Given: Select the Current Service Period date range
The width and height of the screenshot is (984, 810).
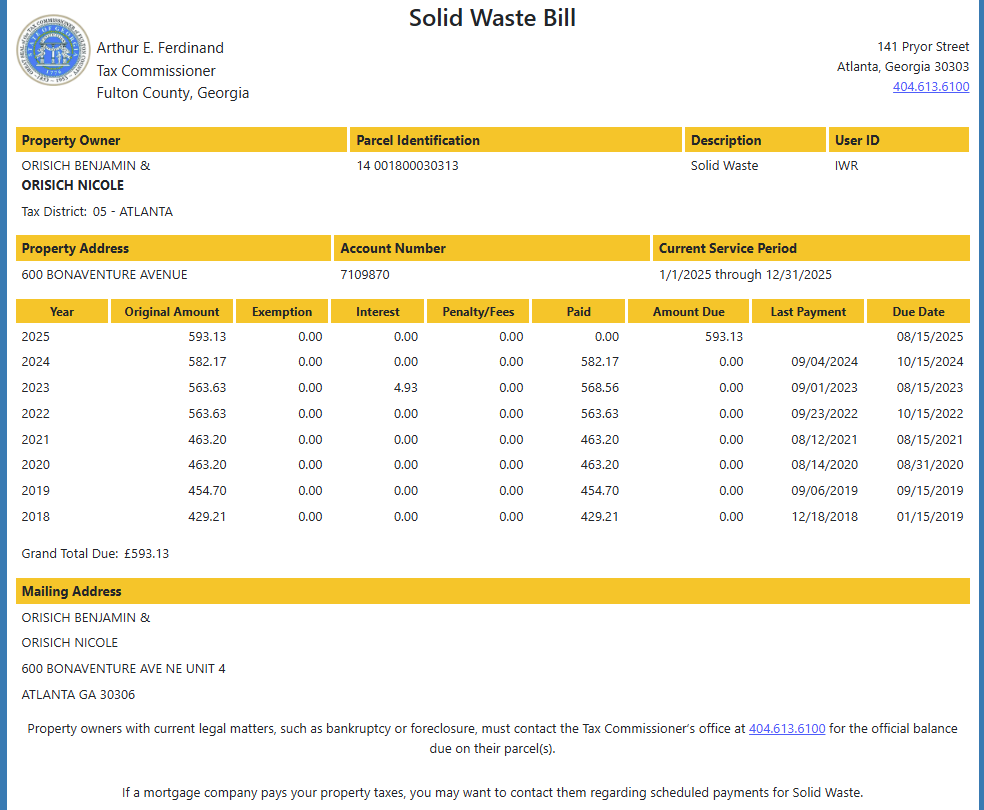Looking at the screenshot, I should (745, 275).
